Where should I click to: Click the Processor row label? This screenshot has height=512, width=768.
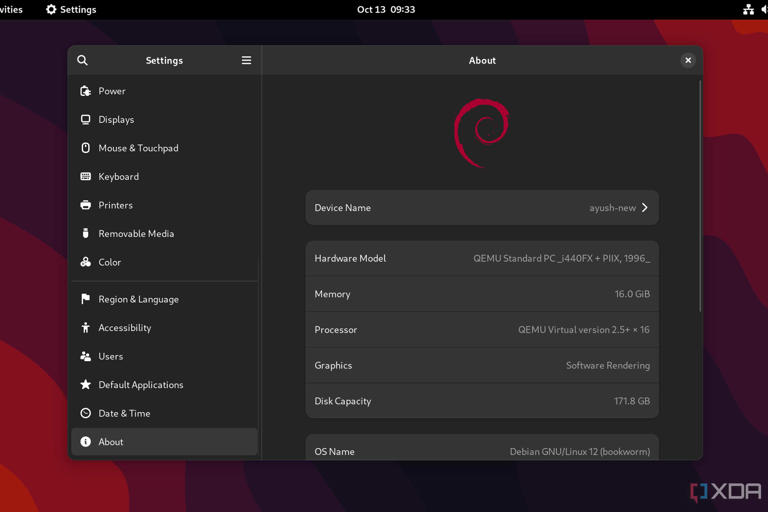pos(336,330)
